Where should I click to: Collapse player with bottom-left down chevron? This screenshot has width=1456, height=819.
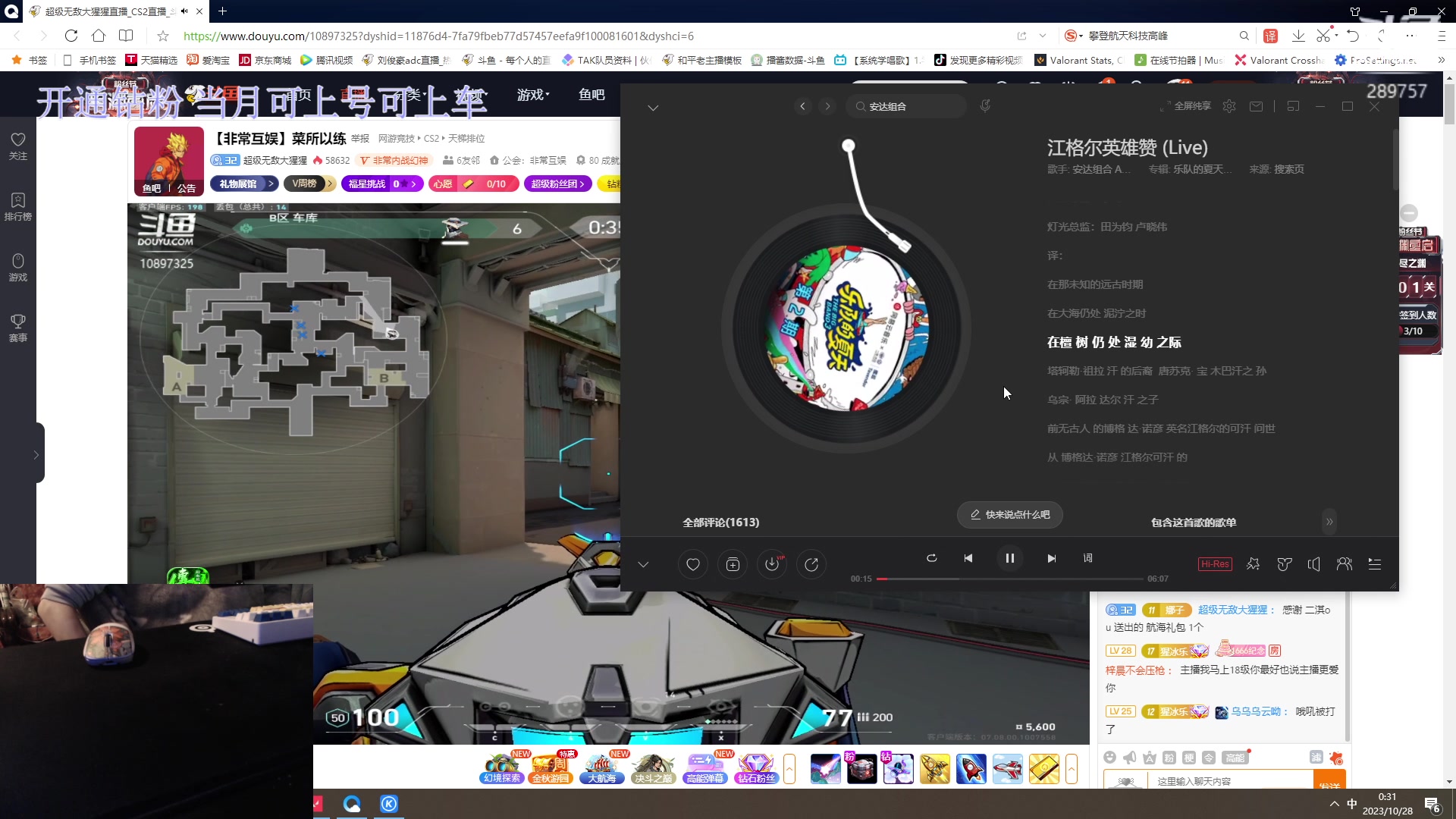coord(643,565)
